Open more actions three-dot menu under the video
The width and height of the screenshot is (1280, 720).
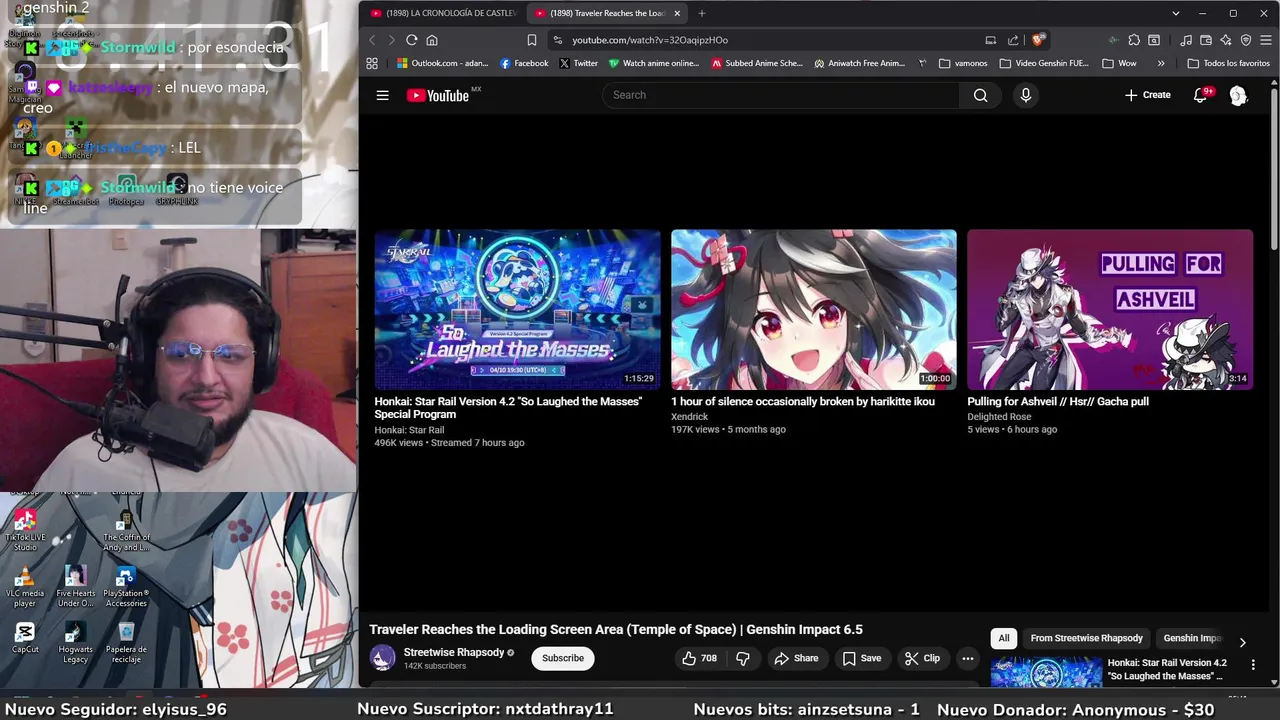click(967, 658)
